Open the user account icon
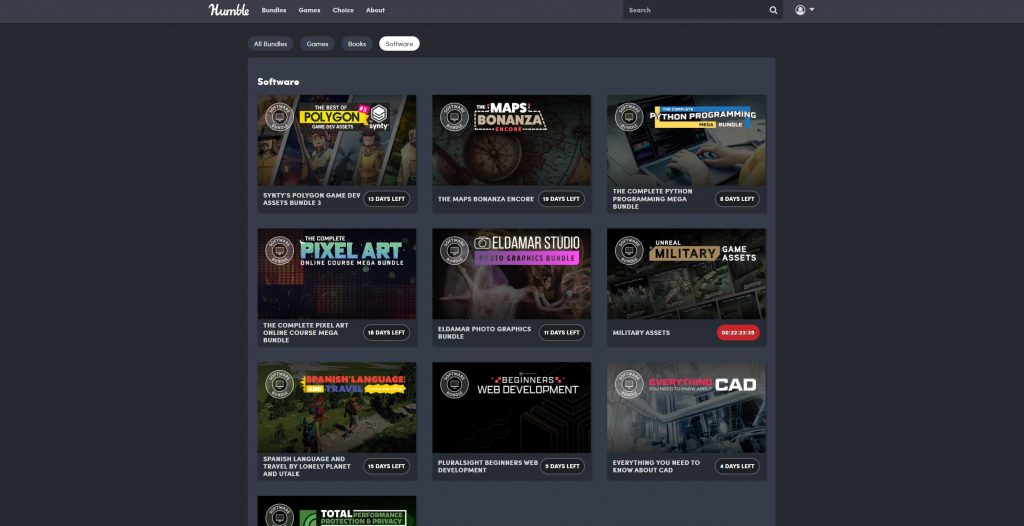The width and height of the screenshot is (1024, 526). [x=800, y=10]
